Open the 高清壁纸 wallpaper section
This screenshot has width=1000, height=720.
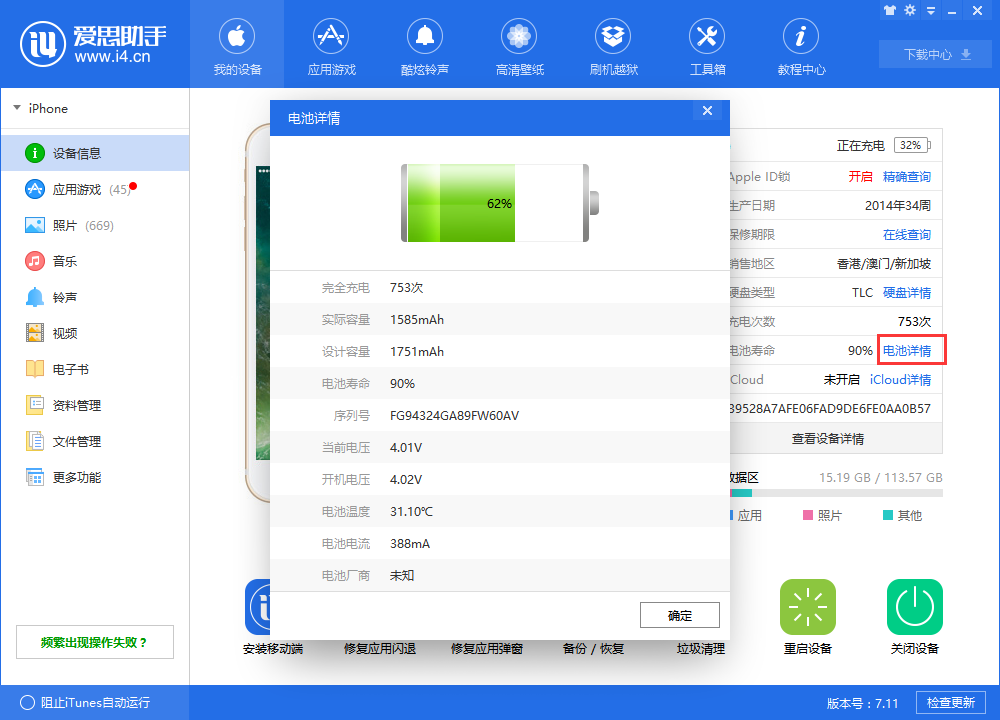coord(519,45)
